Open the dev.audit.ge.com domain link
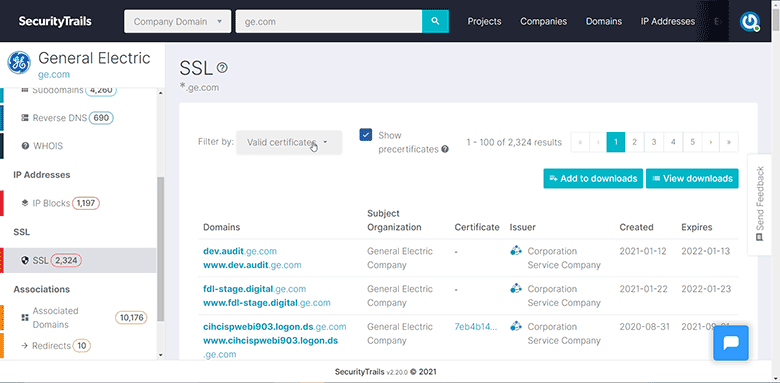 click(240, 251)
